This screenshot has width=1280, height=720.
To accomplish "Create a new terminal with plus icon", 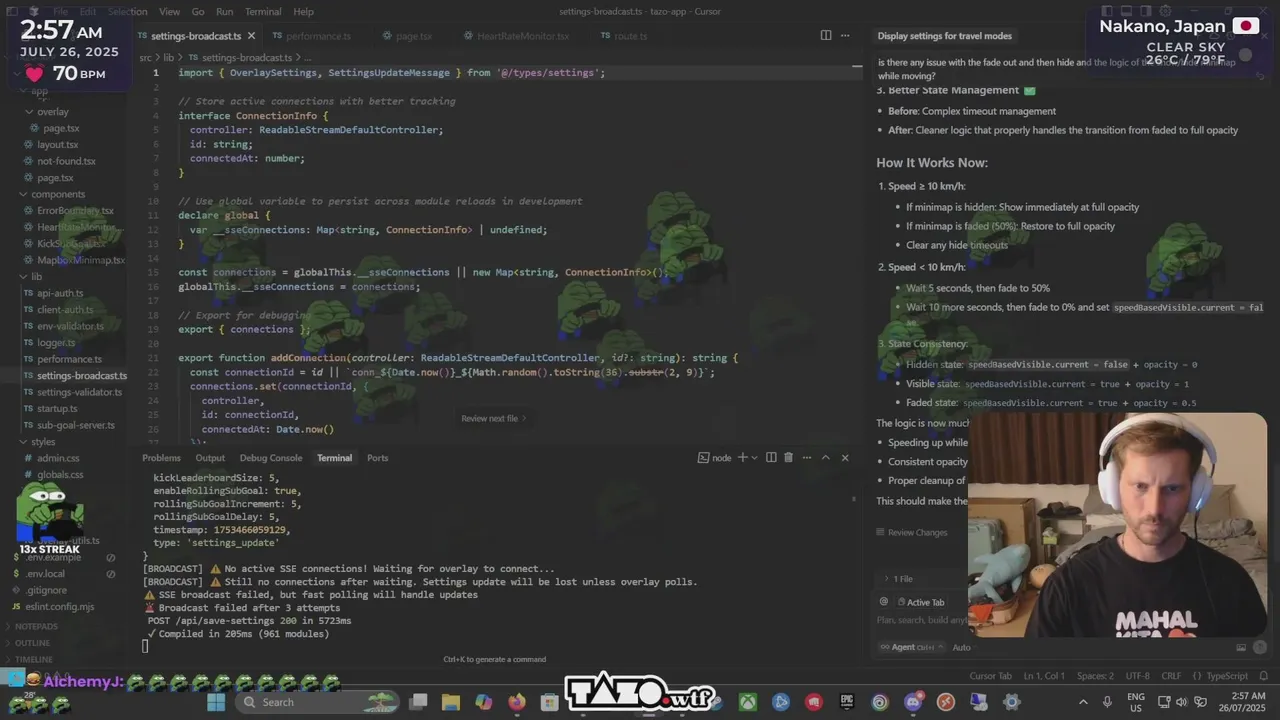I will [x=742, y=457].
